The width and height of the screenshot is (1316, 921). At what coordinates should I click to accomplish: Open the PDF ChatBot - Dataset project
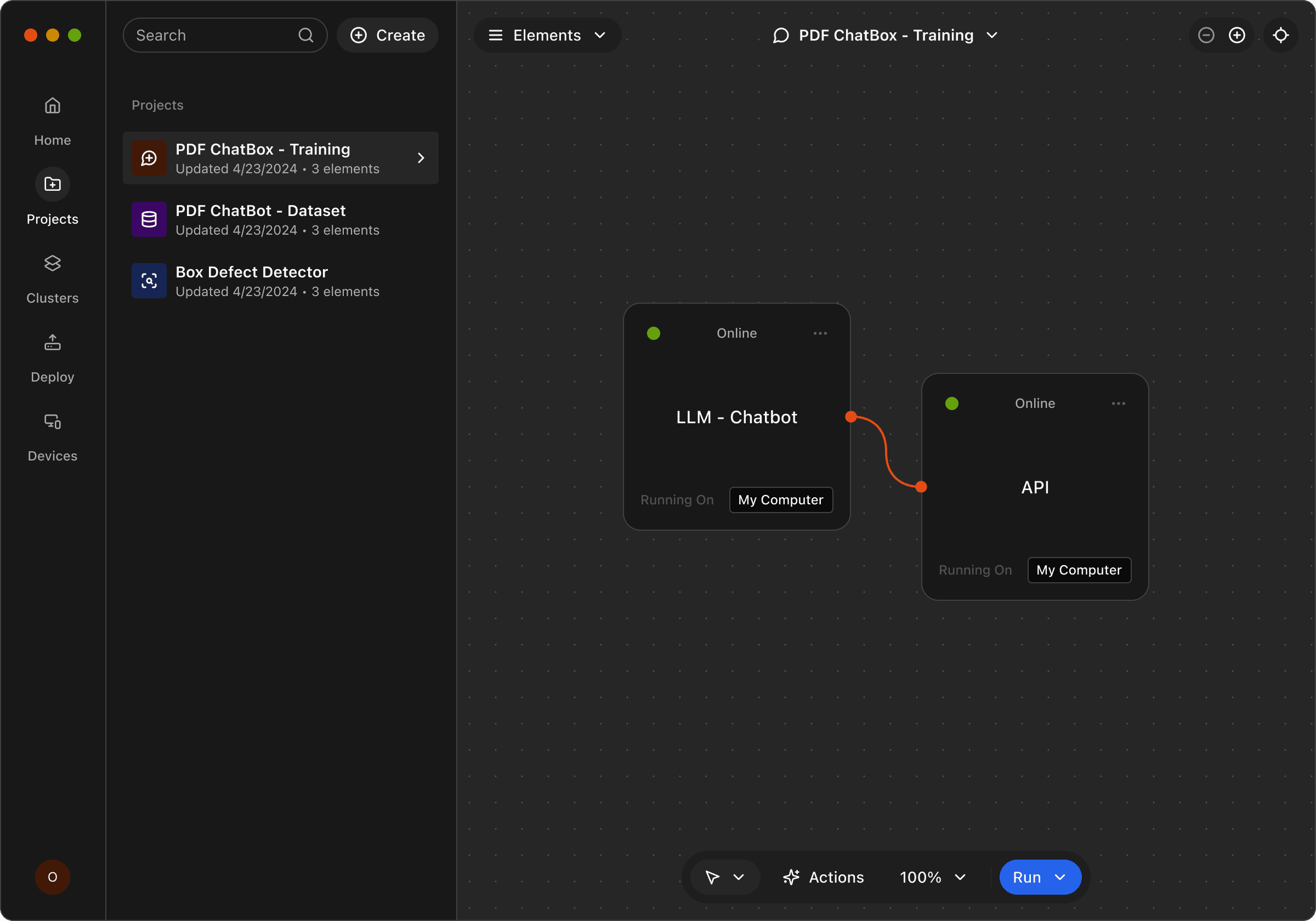click(x=280, y=219)
